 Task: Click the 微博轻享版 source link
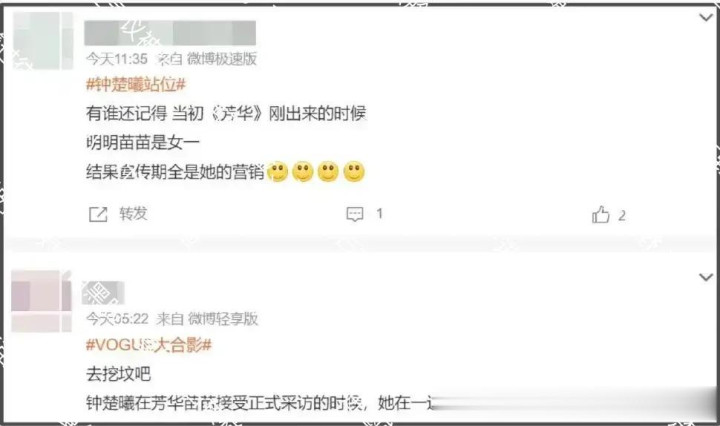pyautogui.click(x=223, y=319)
